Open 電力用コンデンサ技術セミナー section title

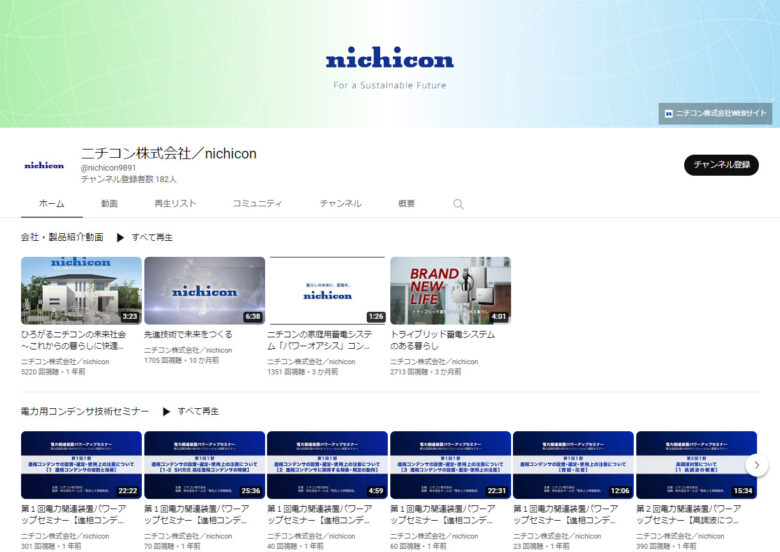85,412
